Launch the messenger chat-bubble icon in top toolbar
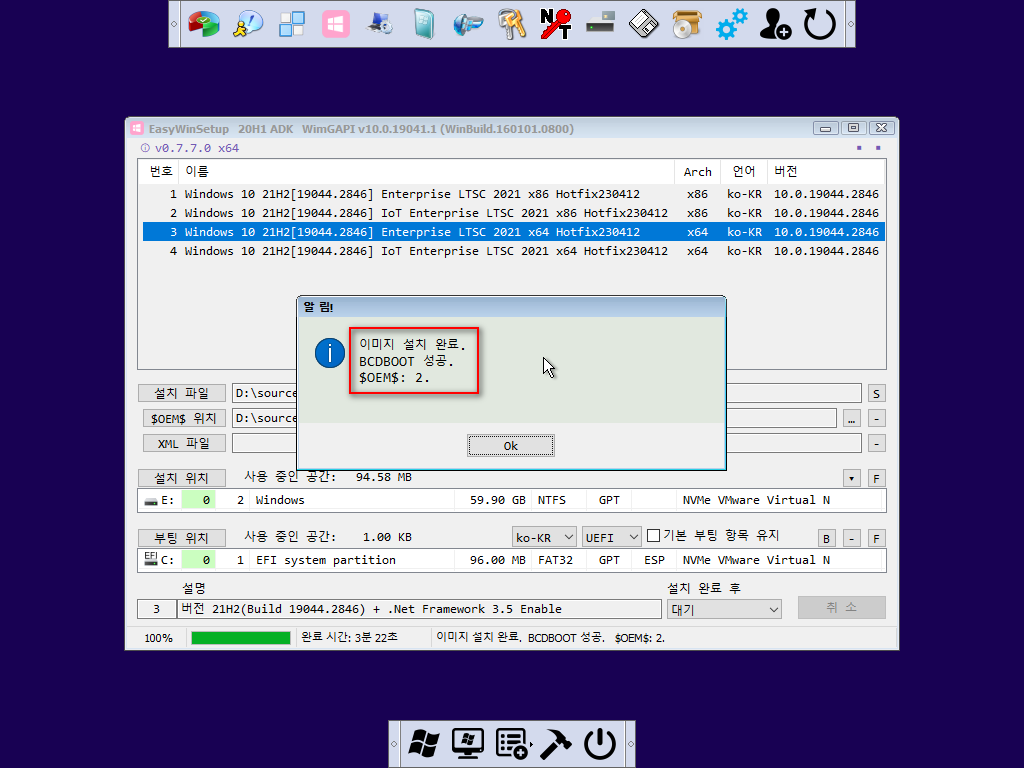Image resolution: width=1024 pixels, height=768 pixels. point(248,24)
